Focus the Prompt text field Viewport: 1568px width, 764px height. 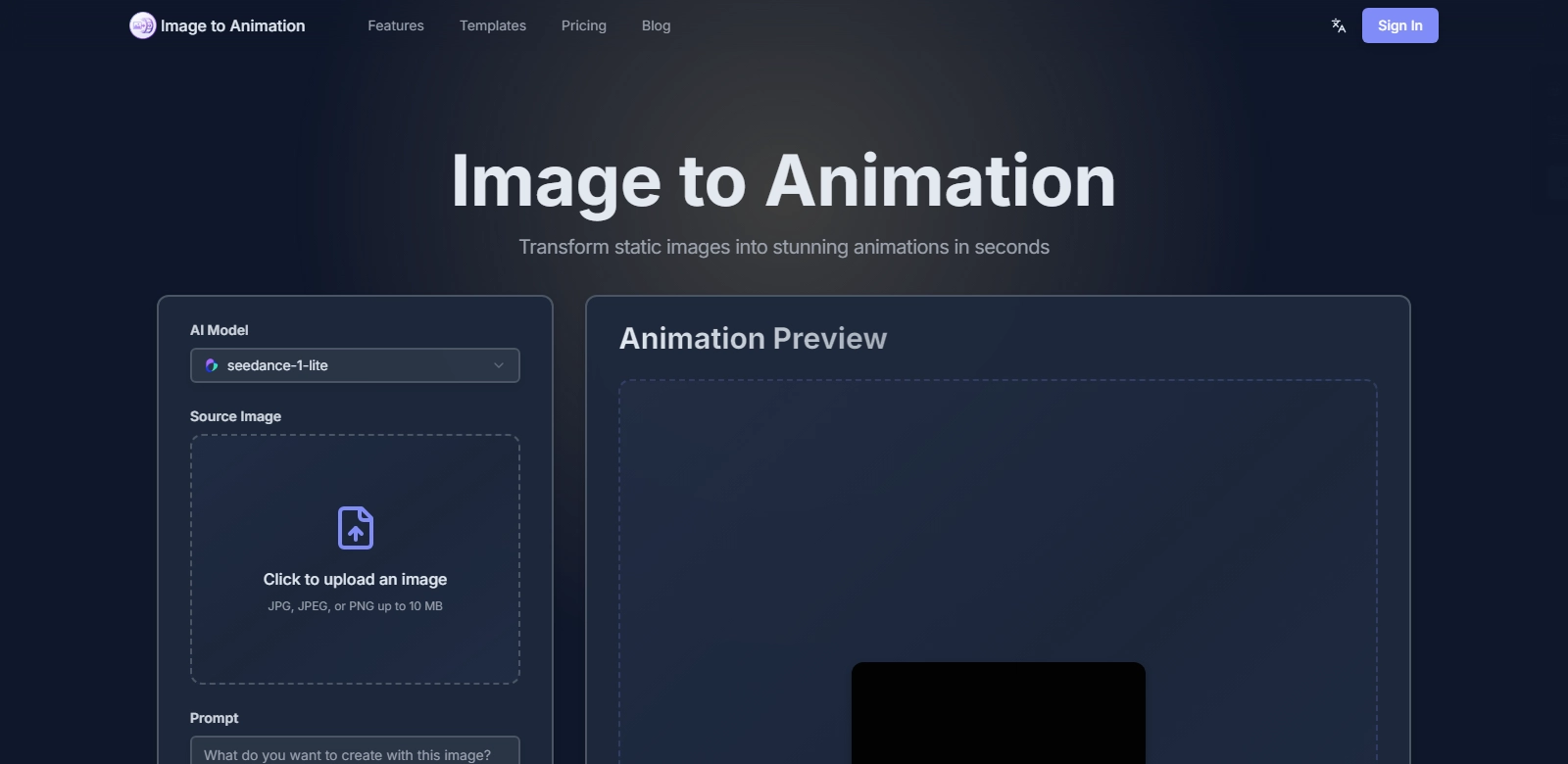(x=355, y=751)
